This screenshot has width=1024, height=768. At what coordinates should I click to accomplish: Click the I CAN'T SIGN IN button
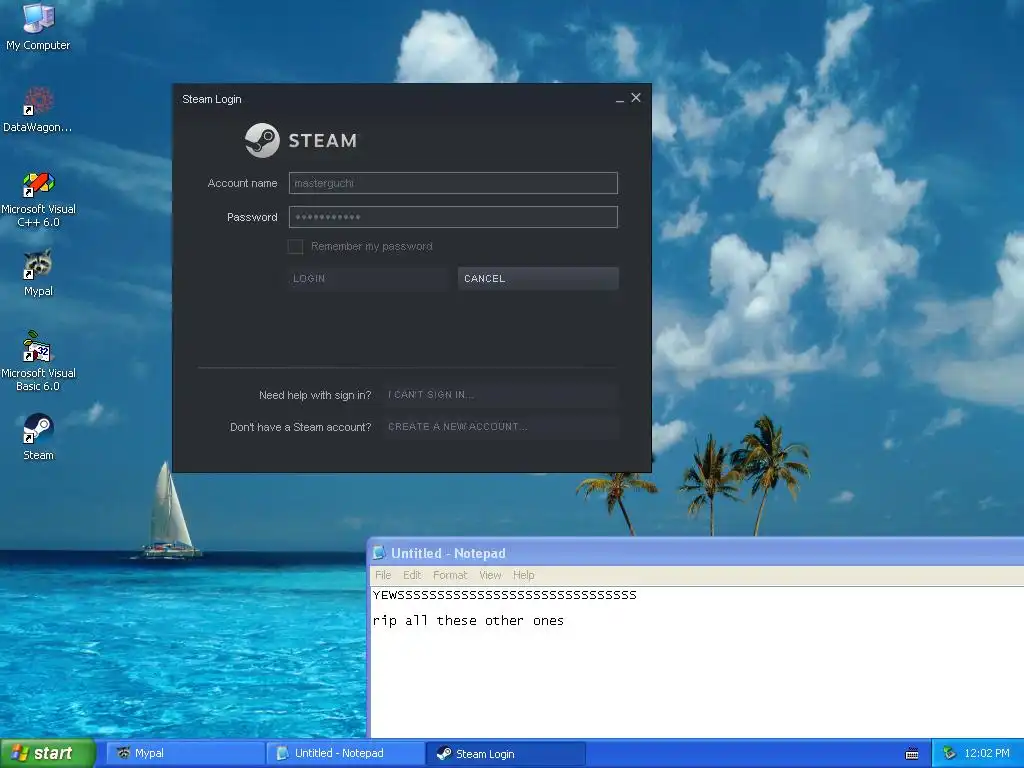501,395
